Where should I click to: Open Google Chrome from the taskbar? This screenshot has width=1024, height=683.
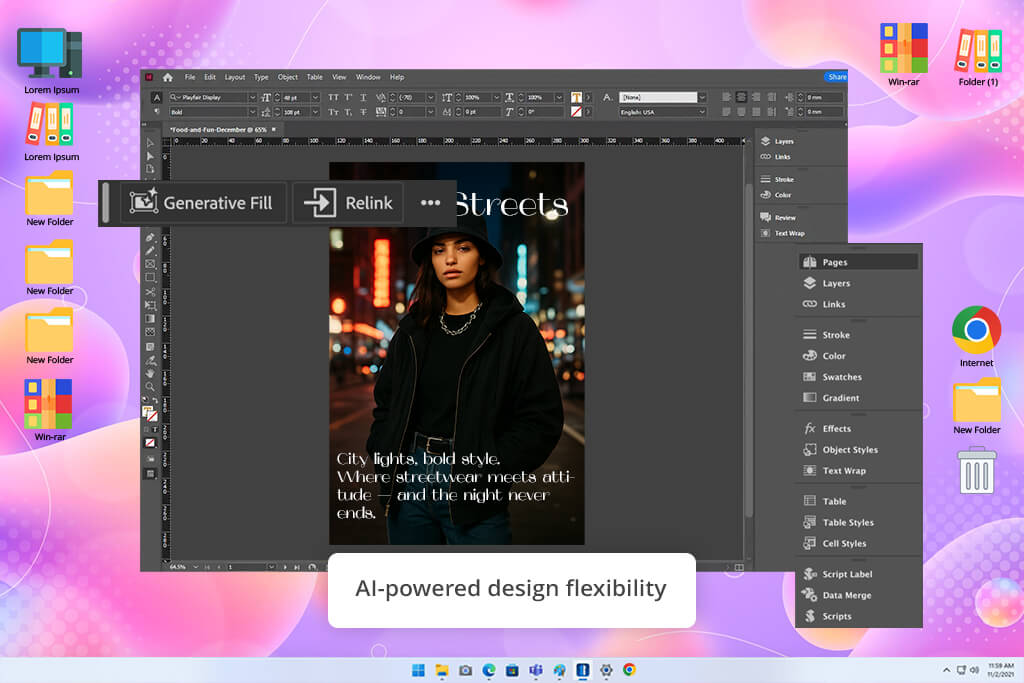tap(629, 670)
